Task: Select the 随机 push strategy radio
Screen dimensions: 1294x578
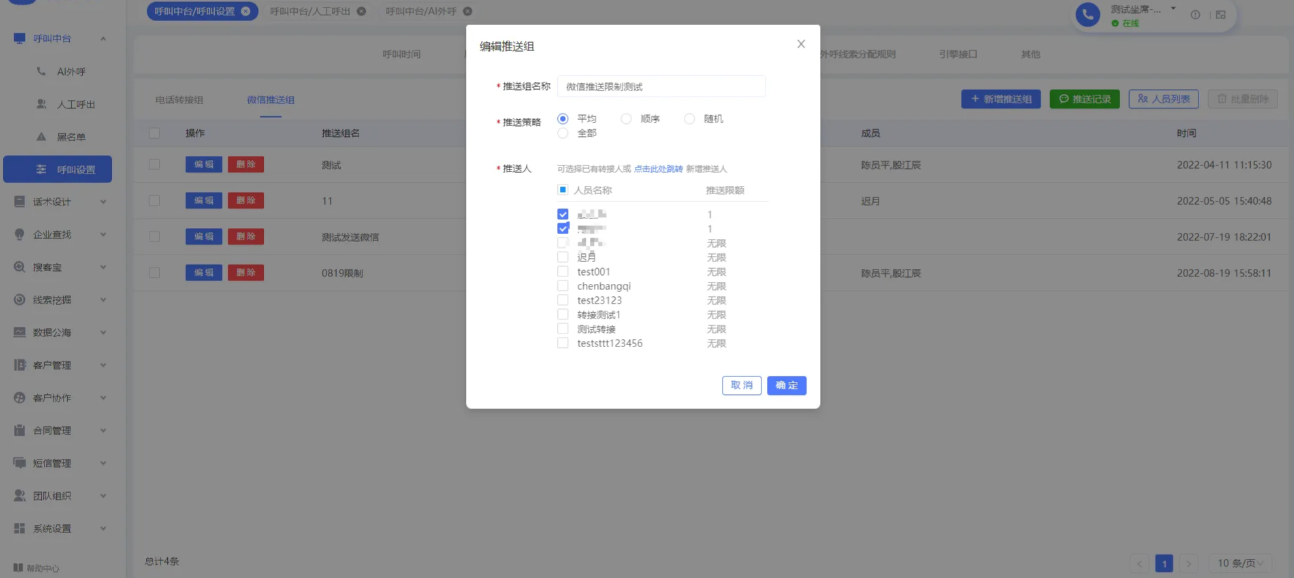Action: tap(689, 118)
